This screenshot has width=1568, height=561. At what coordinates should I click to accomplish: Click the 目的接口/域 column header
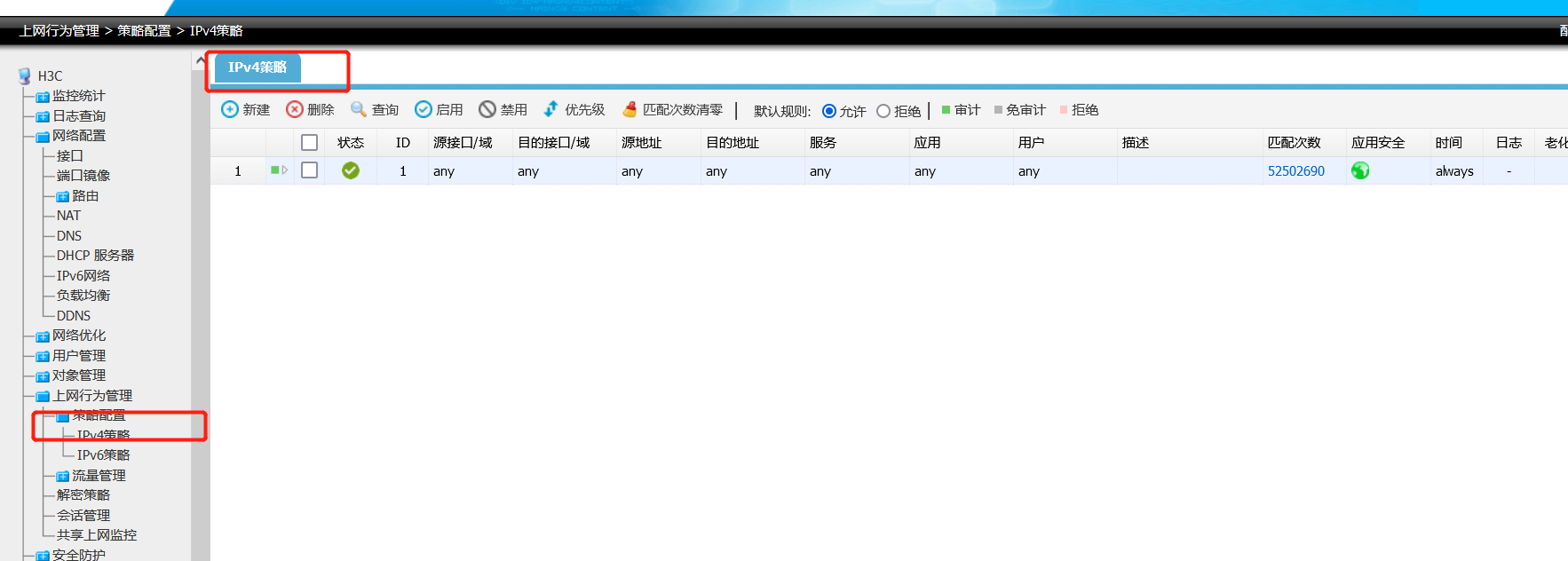554,143
